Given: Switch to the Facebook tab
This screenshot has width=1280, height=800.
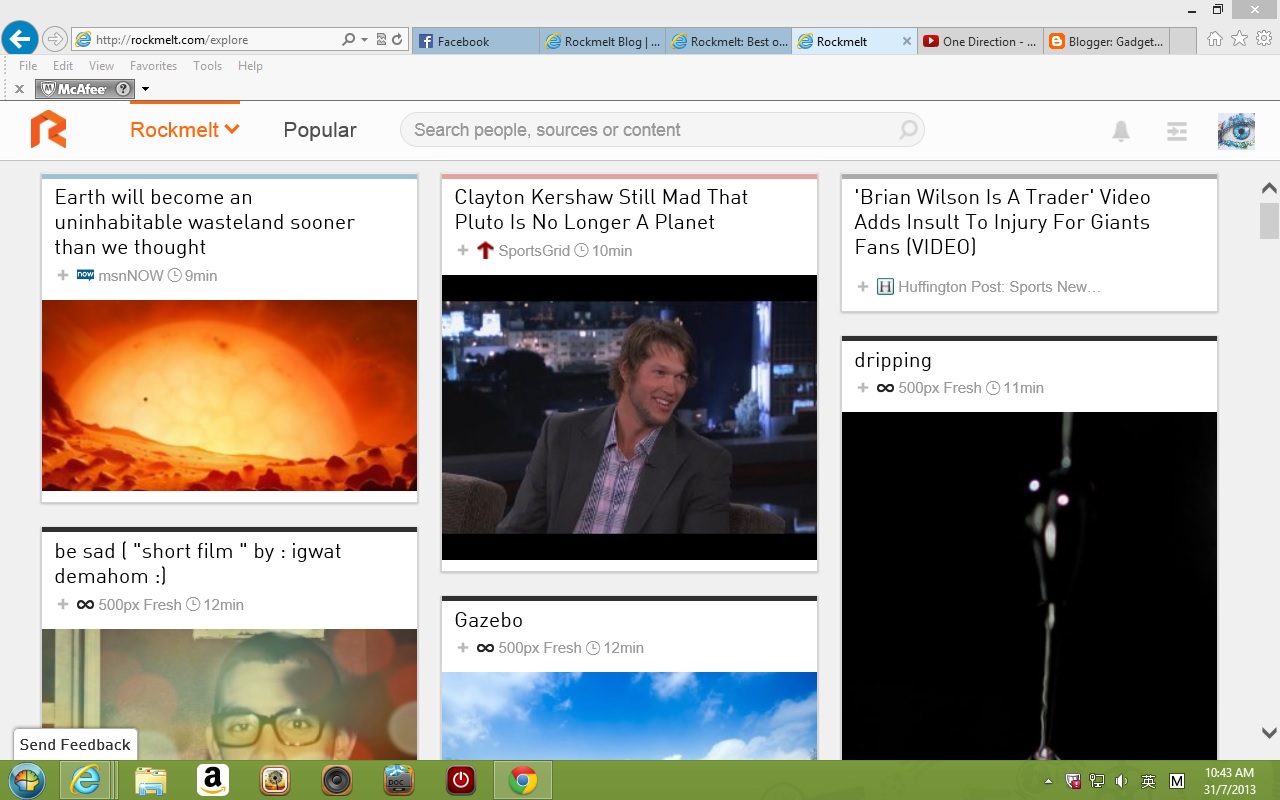Looking at the screenshot, I should [x=475, y=41].
